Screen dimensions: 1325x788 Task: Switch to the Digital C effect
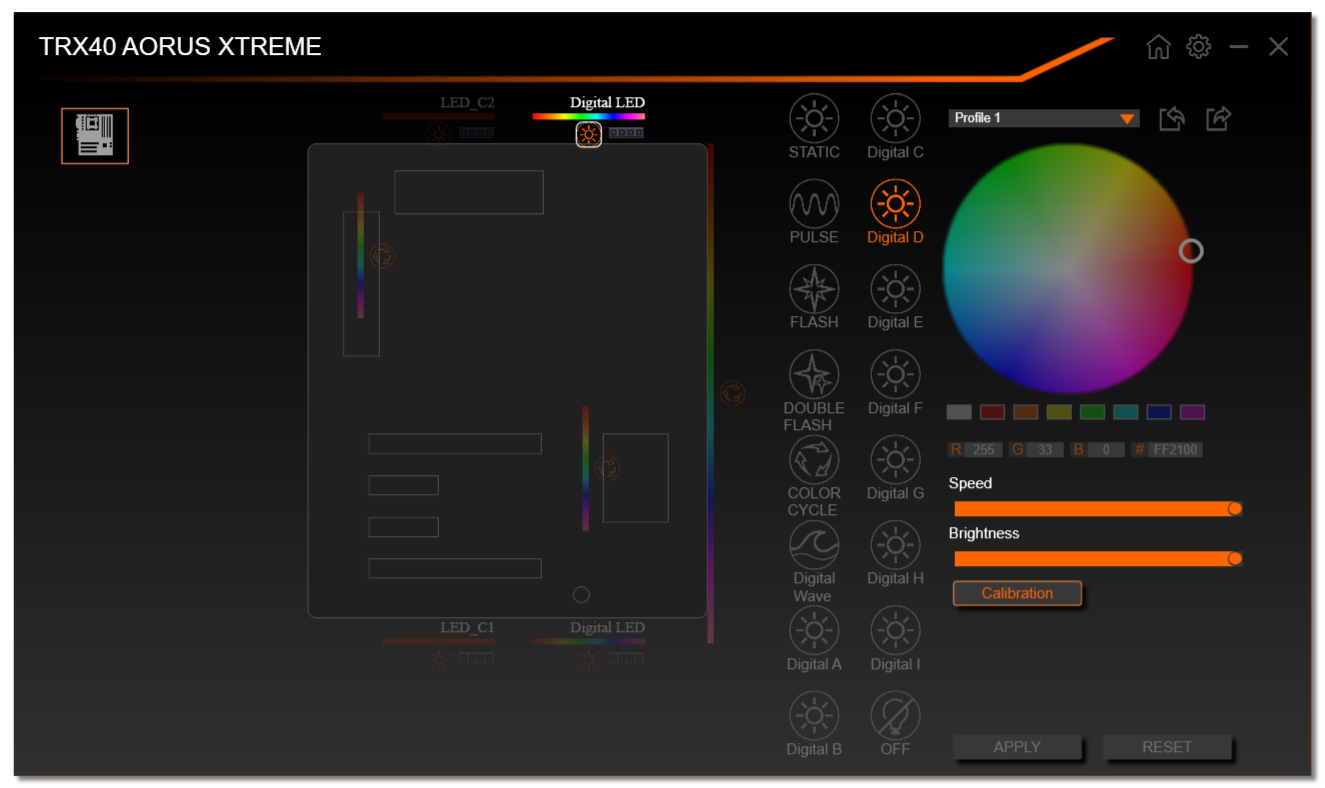(x=895, y=119)
